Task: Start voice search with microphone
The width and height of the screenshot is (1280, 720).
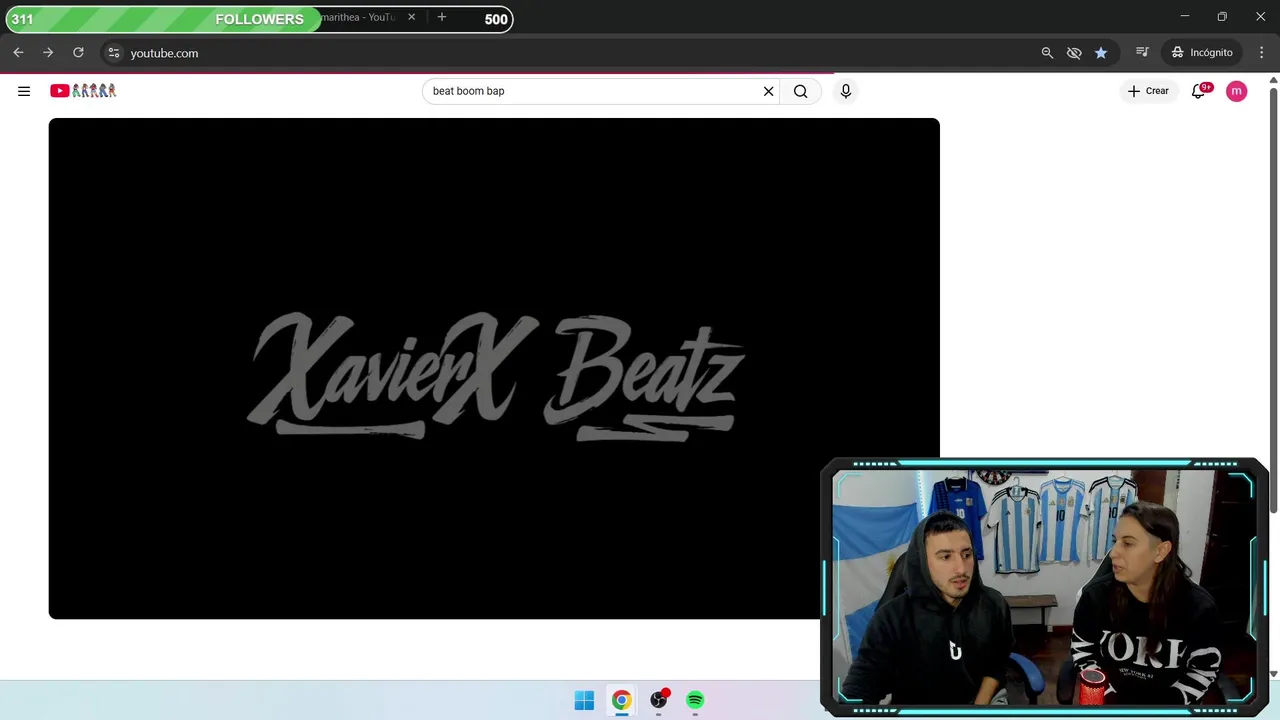Action: click(x=846, y=91)
